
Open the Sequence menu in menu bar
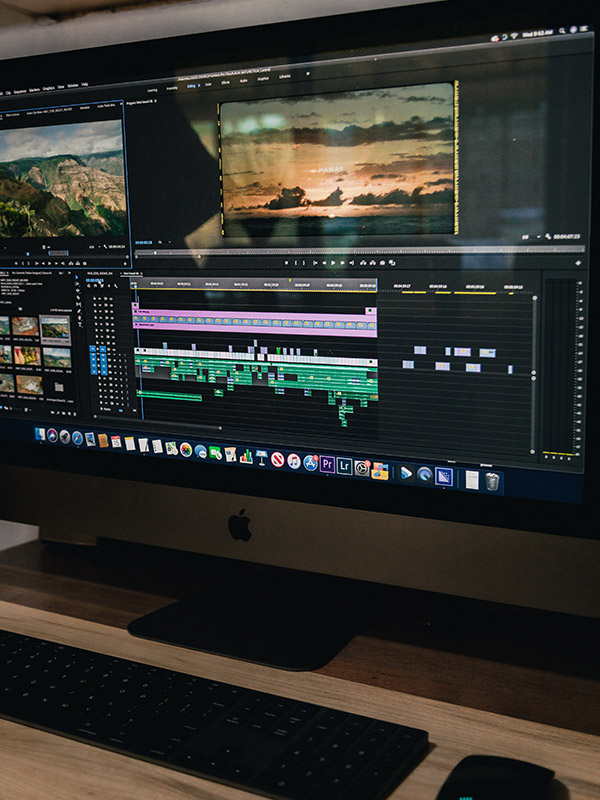click(x=22, y=87)
